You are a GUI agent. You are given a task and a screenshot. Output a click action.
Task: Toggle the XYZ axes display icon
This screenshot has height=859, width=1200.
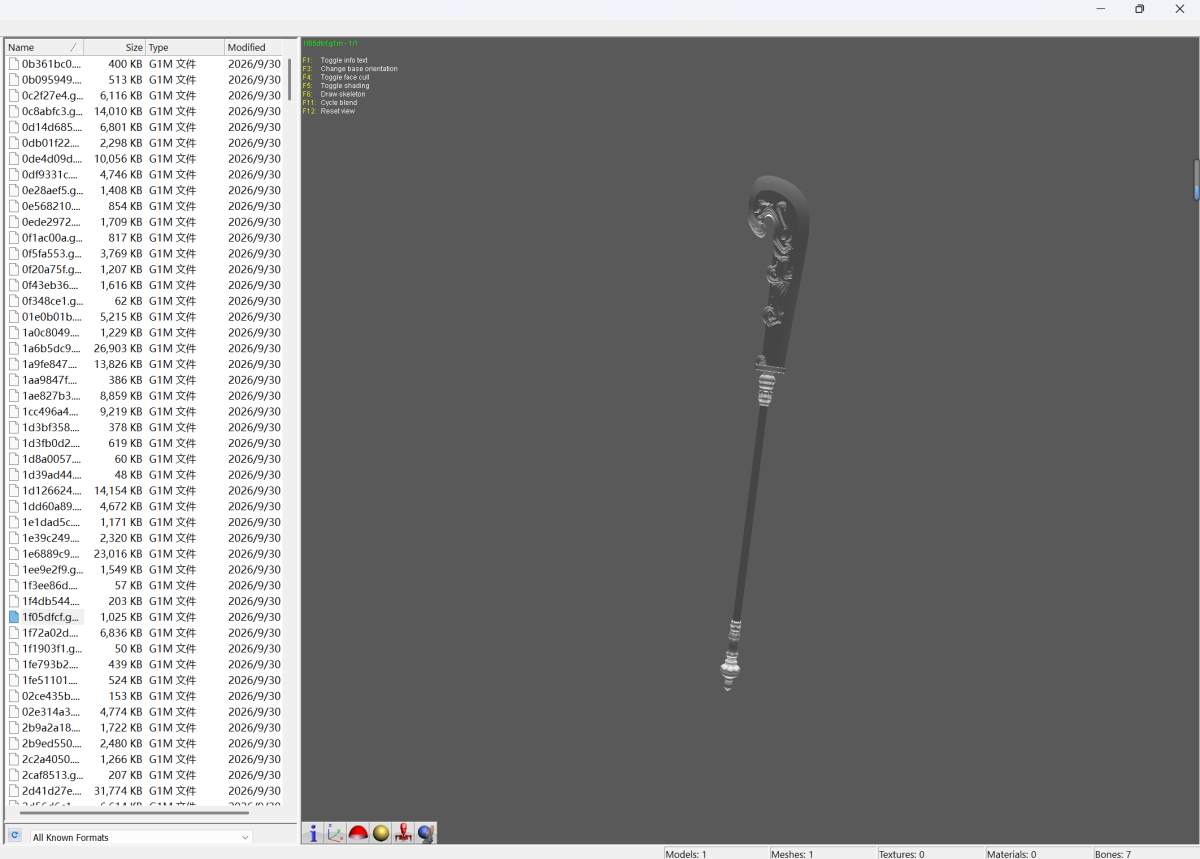point(335,833)
